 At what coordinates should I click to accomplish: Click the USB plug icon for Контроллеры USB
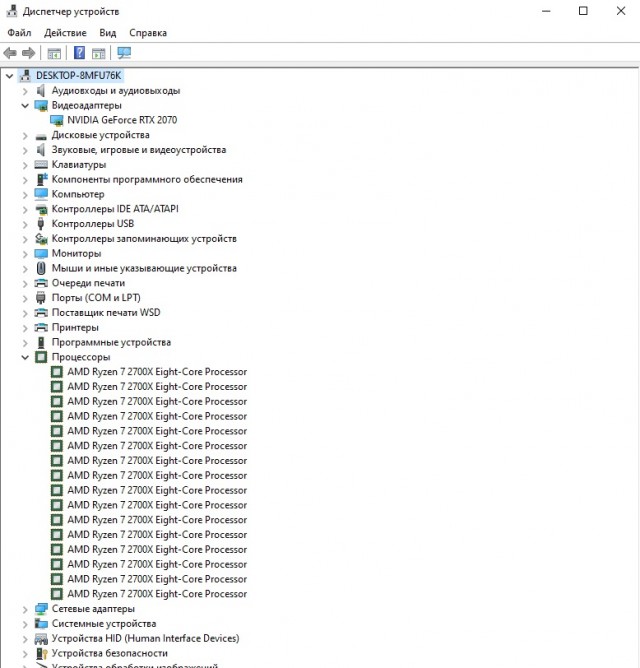click(x=41, y=224)
